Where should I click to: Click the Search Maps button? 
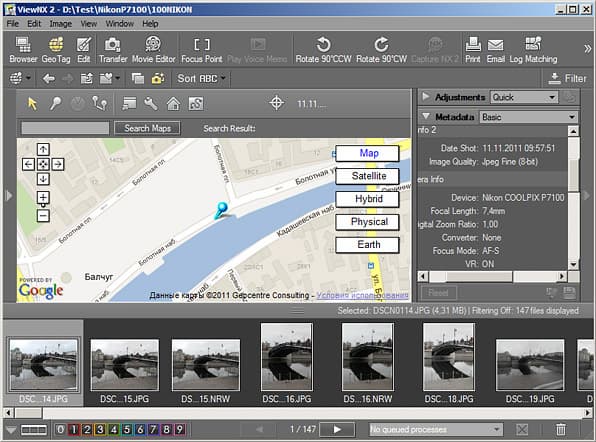[147, 128]
